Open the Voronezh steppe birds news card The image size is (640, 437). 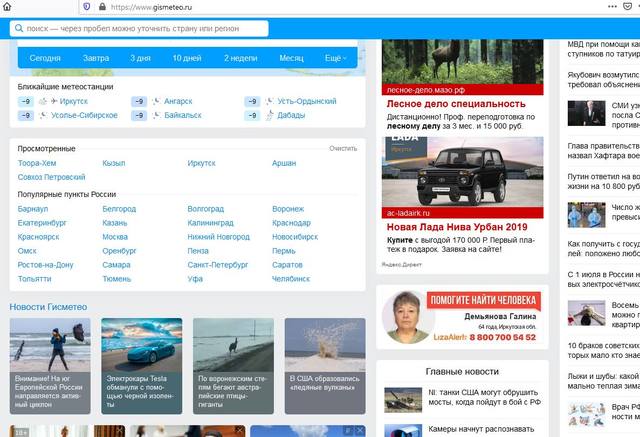click(x=233, y=366)
